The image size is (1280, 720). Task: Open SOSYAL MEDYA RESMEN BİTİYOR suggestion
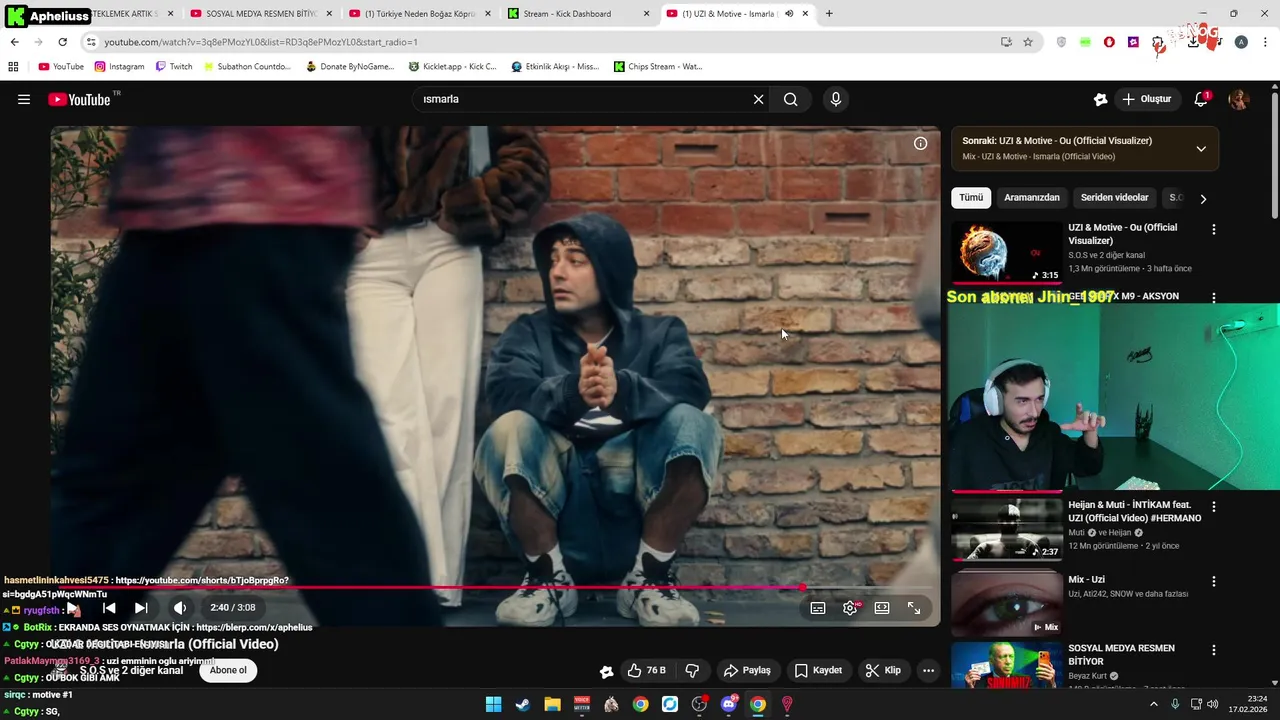[x=1121, y=654]
